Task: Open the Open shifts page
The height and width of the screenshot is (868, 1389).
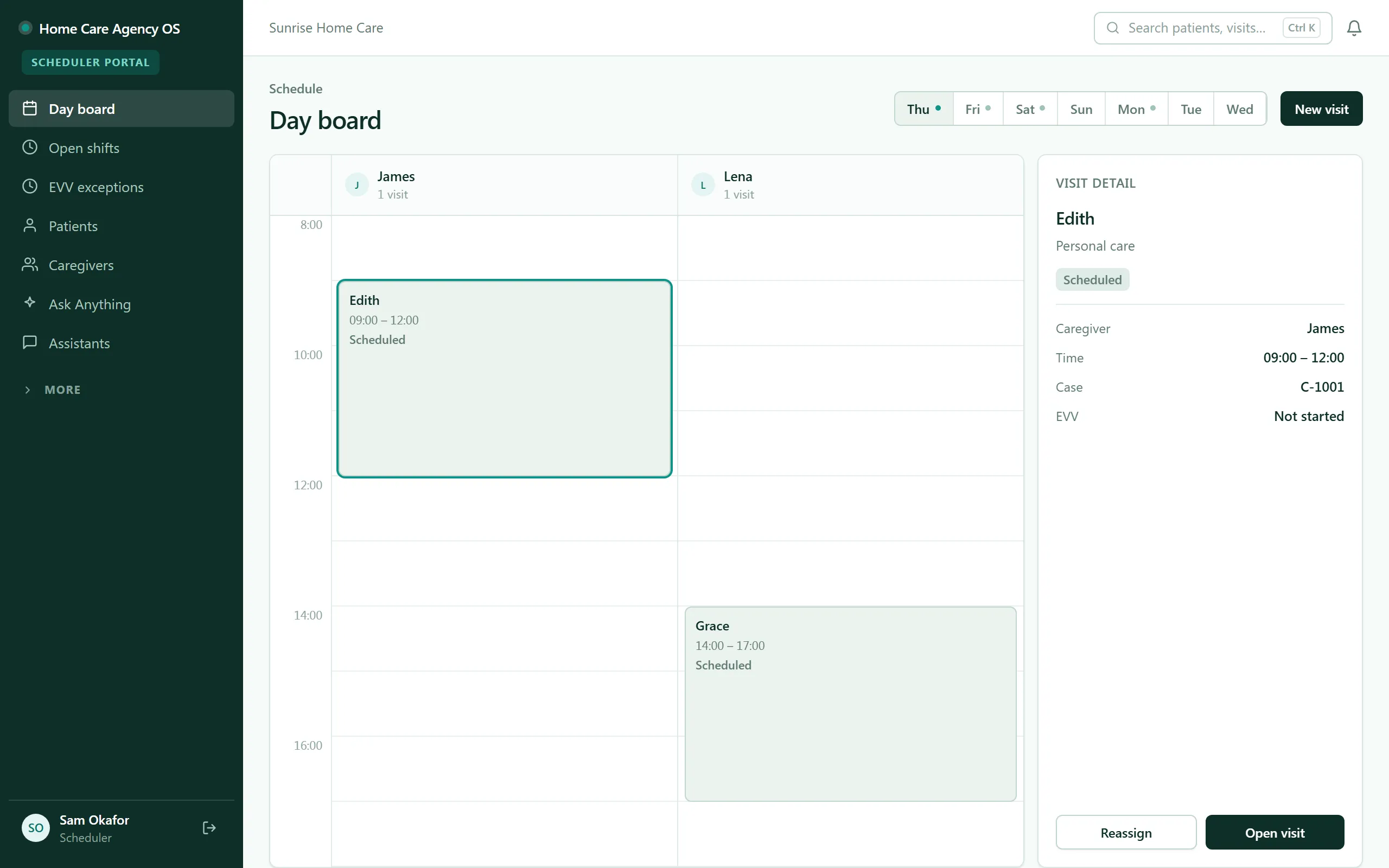Action: click(x=121, y=148)
